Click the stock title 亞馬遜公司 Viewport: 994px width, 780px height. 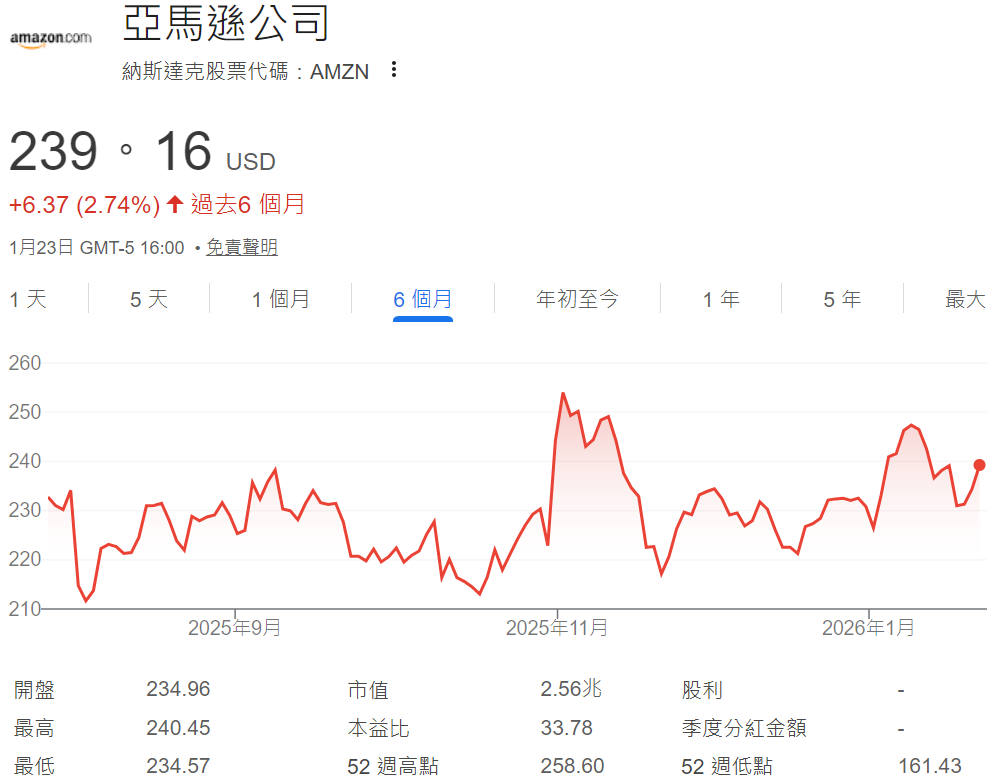click(x=227, y=24)
